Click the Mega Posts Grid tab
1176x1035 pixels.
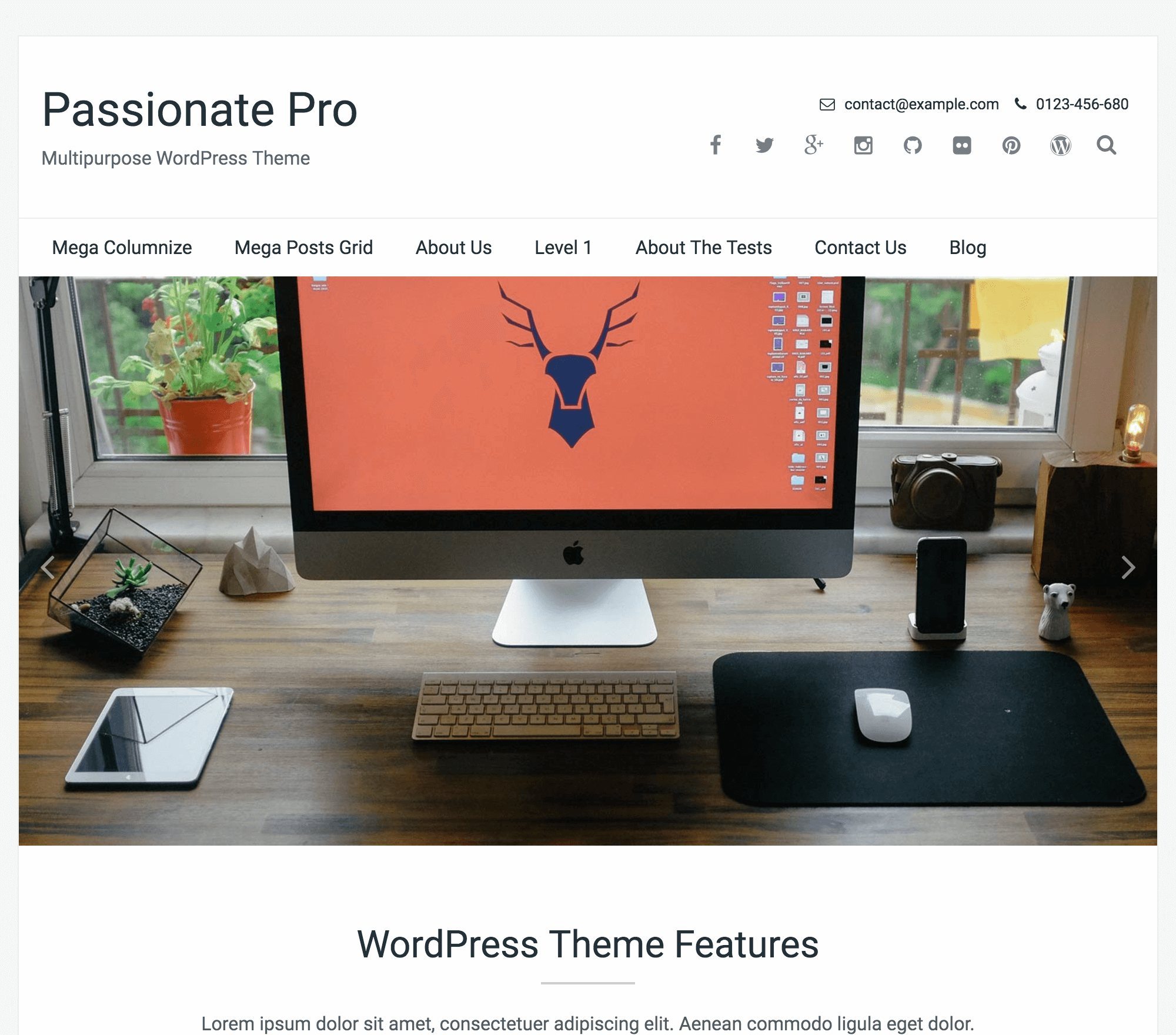click(303, 248)
